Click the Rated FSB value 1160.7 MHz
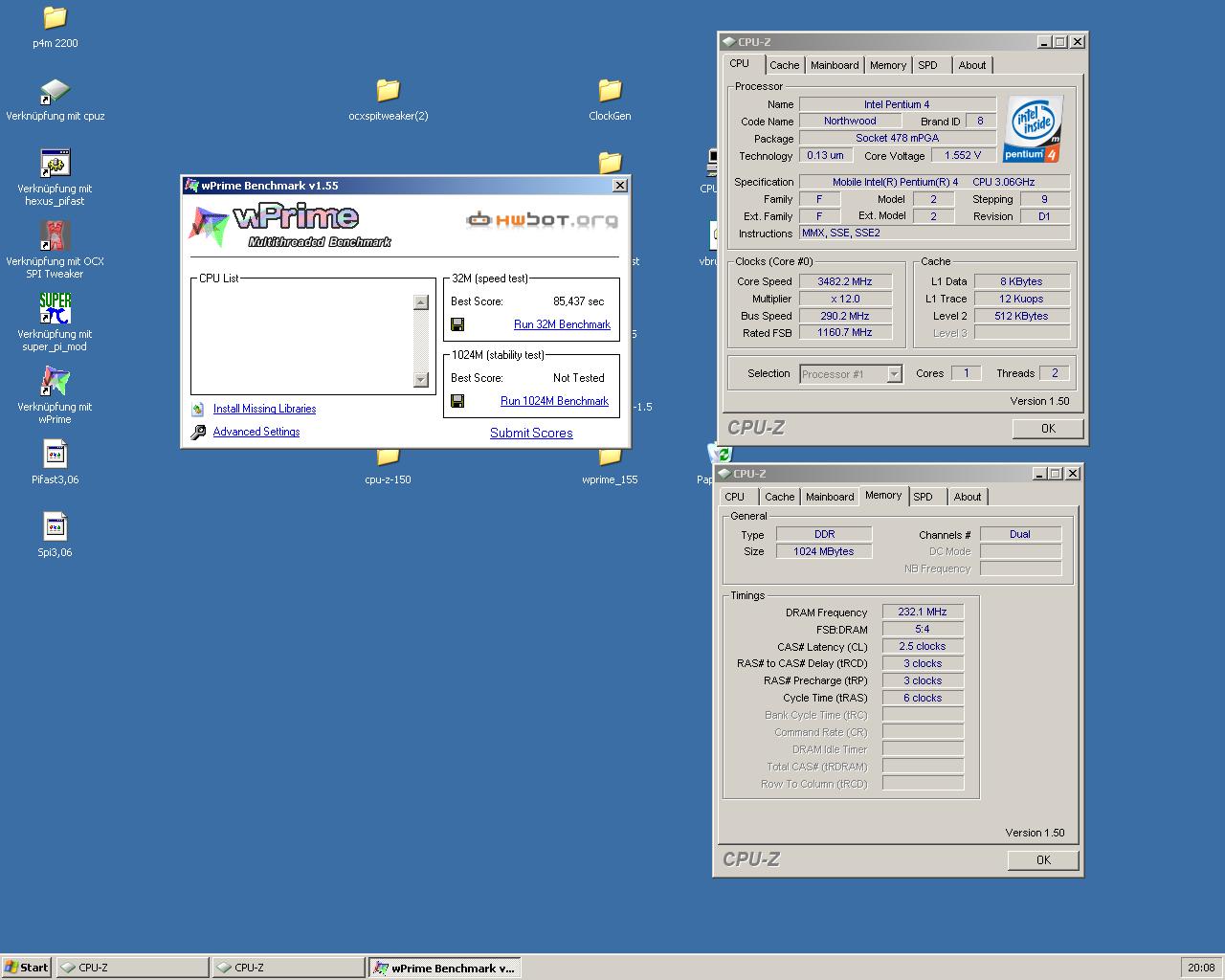The image size is (1225, 980). (x=845, y=332)
